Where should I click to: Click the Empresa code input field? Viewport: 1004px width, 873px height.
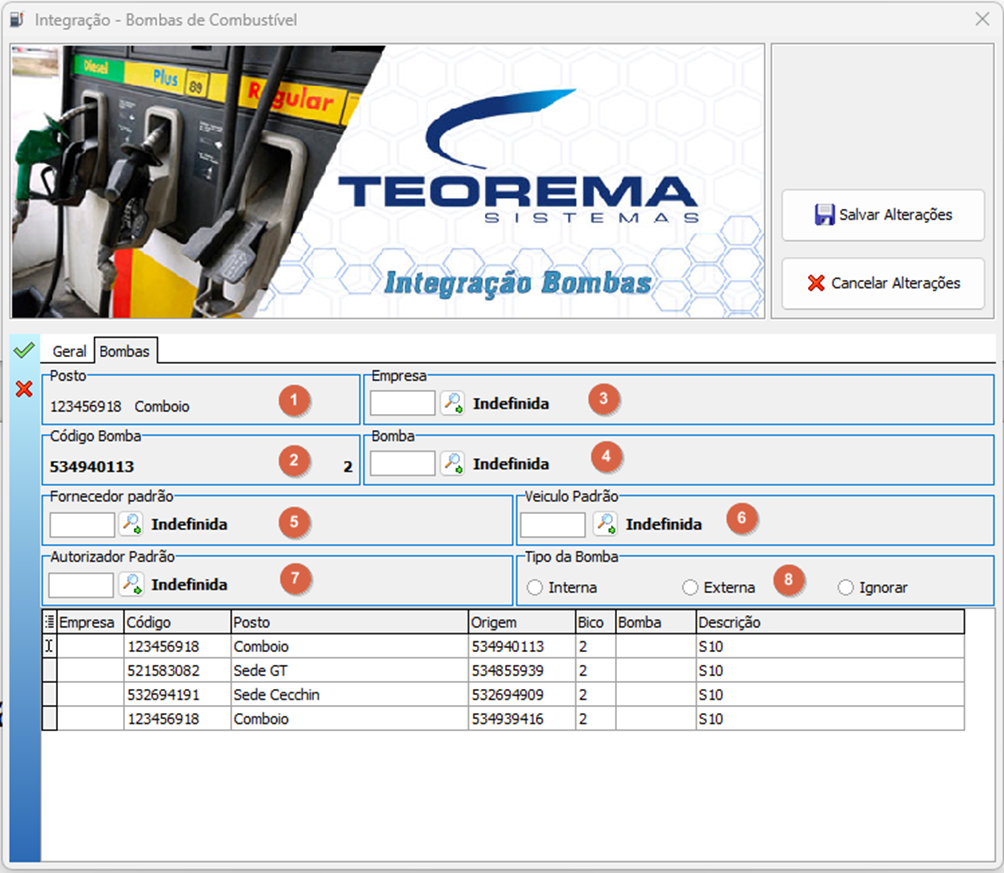pyautogui.click(x=403, y=403)
